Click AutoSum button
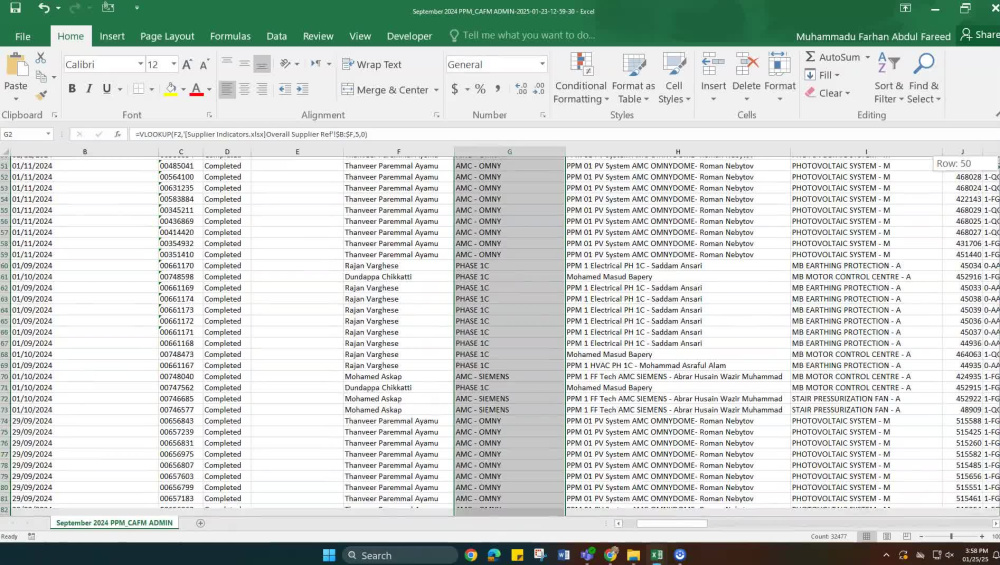This screenshot has height=565, width=1000. [833, 57]
